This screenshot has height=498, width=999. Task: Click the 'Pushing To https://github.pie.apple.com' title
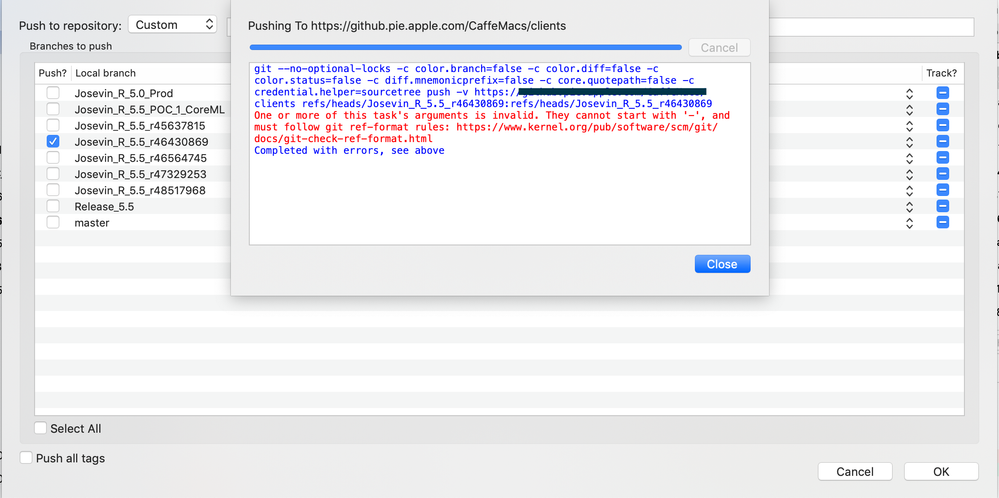click(x=406, y=26)
